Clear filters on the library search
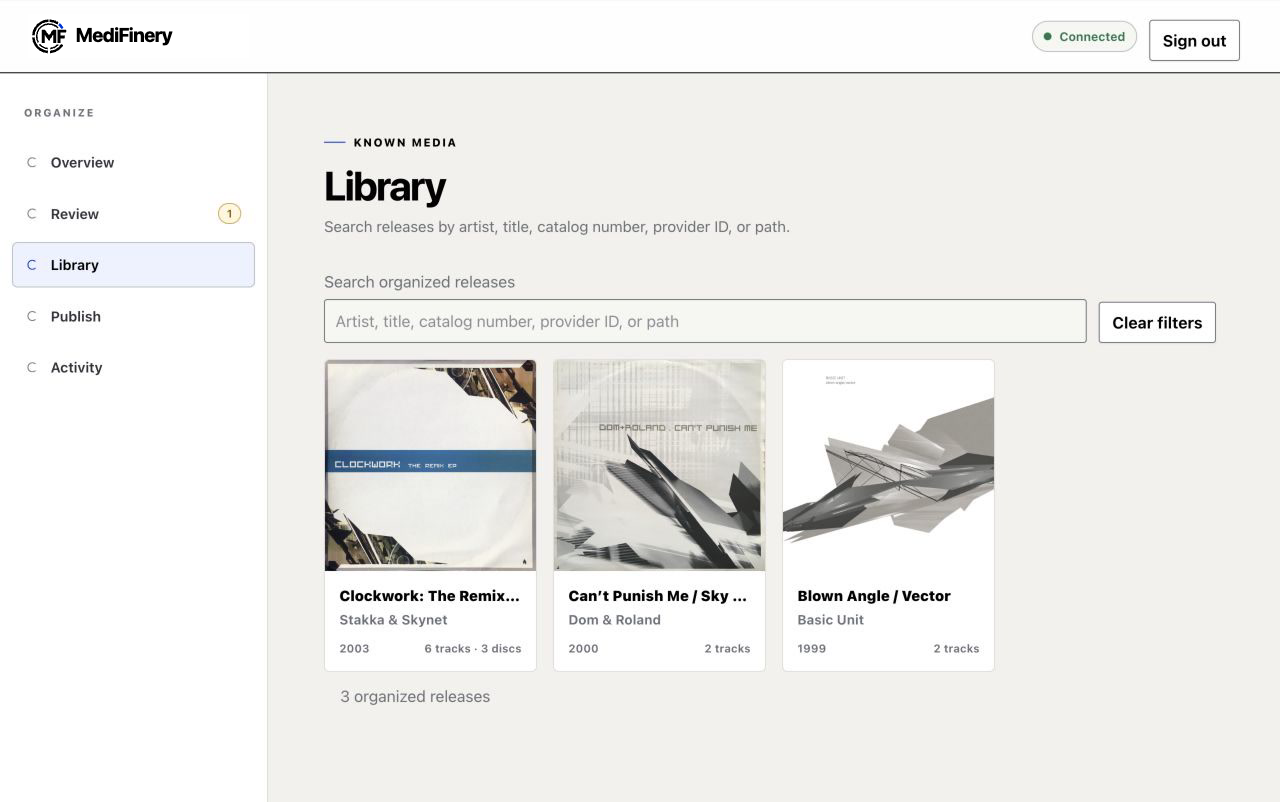 (x=1157, y=322)
